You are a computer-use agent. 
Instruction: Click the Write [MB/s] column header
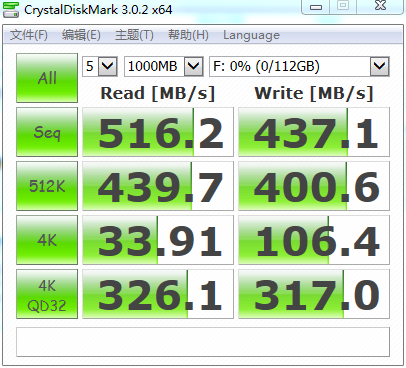coord(314,93)
